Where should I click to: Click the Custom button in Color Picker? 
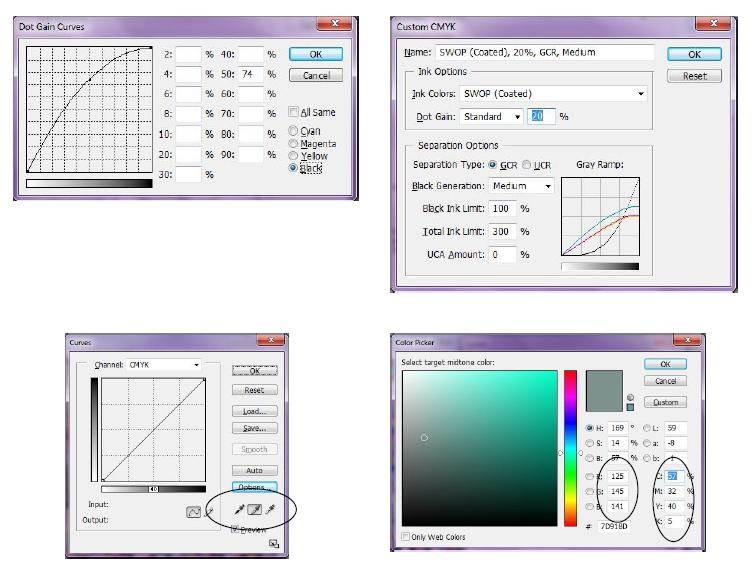coord(666,402)
